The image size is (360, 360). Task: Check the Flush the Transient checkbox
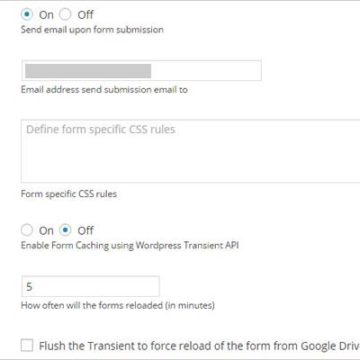27,345
